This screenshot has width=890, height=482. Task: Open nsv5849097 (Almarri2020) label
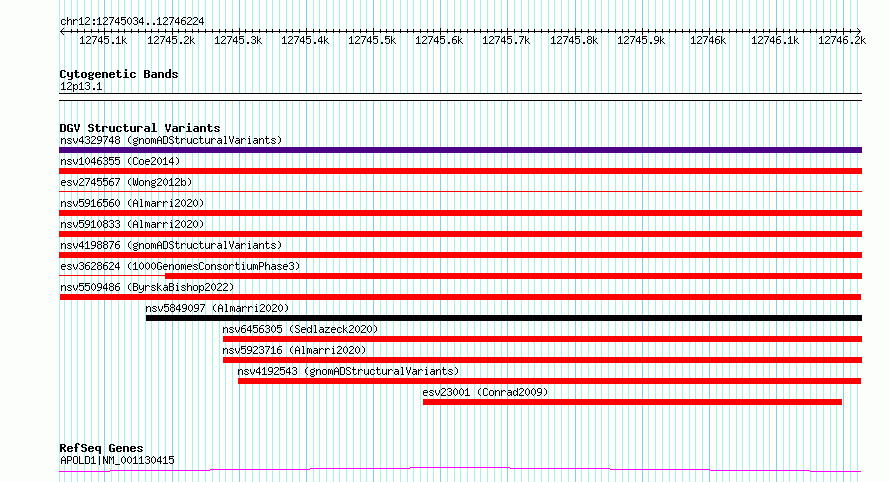pos(217,308)
